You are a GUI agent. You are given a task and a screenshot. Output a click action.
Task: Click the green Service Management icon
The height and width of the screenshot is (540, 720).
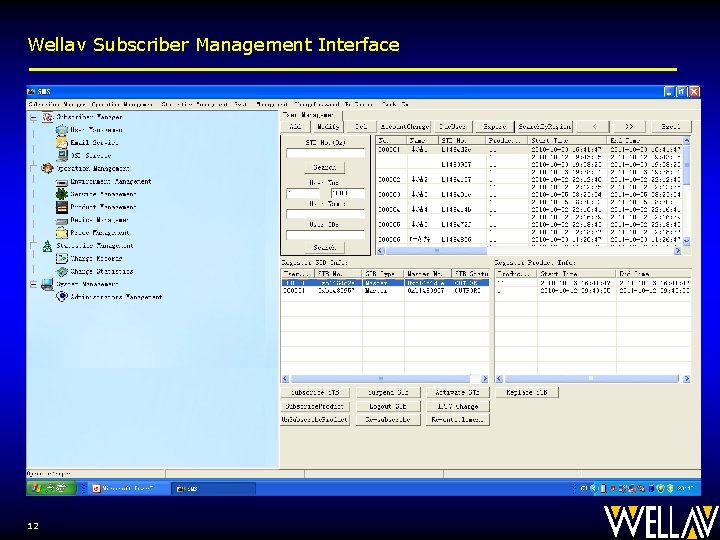pyautogui.click(x=62, y=194)
